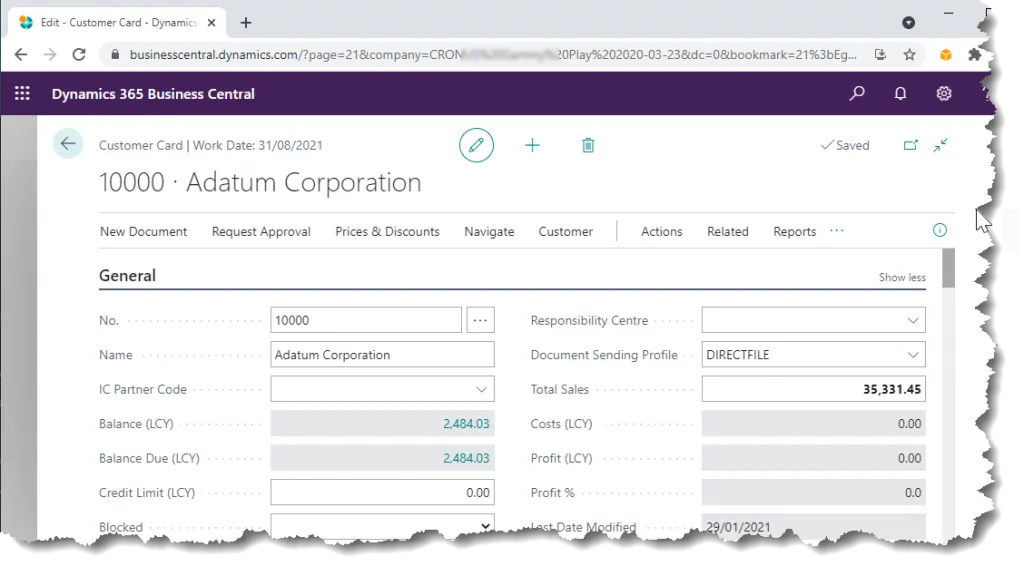Expand the Responsibility Centre dropdown
Screen dimensions: 1024x576
tap(913, 320)
